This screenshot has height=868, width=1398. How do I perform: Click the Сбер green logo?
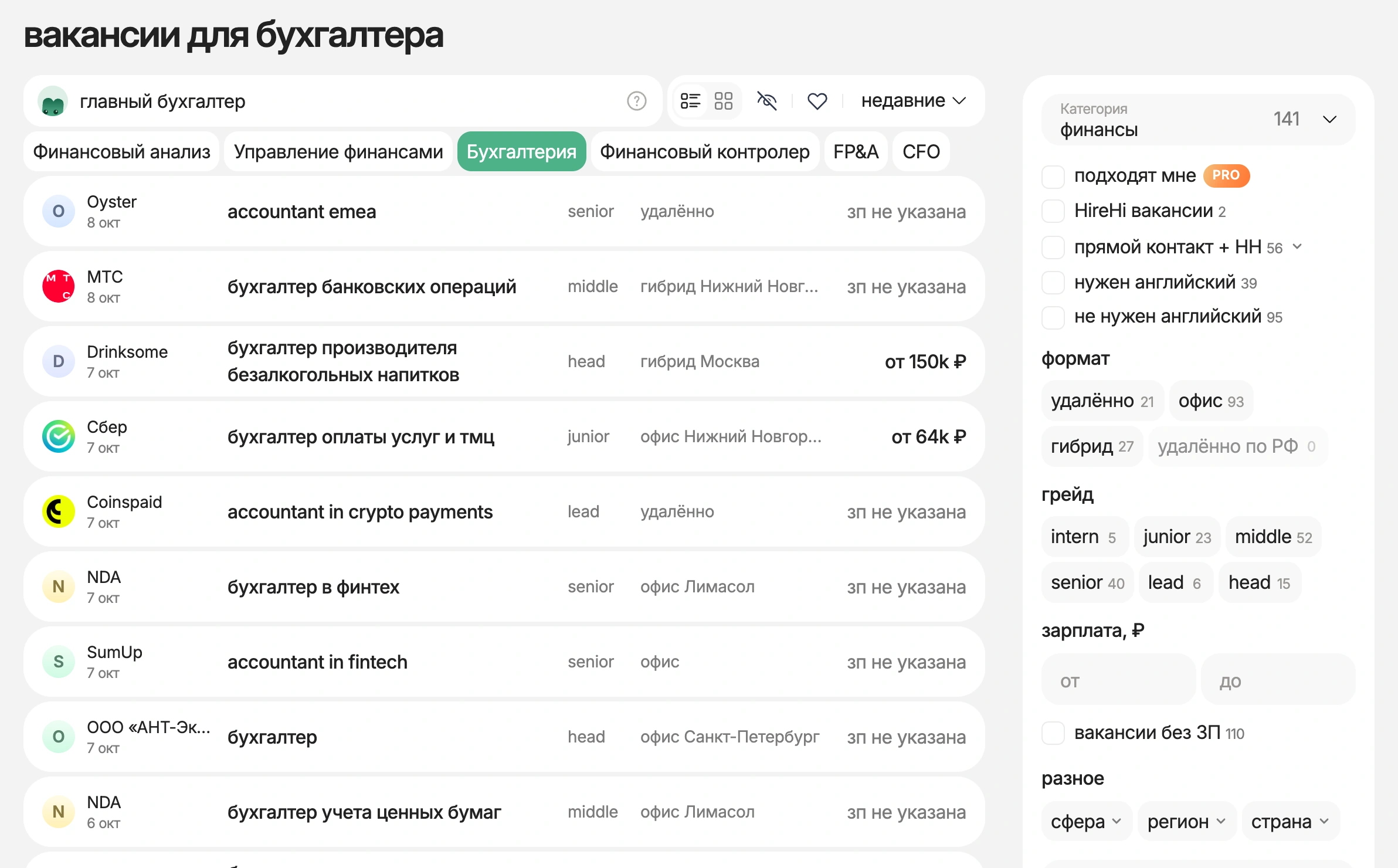59,436
